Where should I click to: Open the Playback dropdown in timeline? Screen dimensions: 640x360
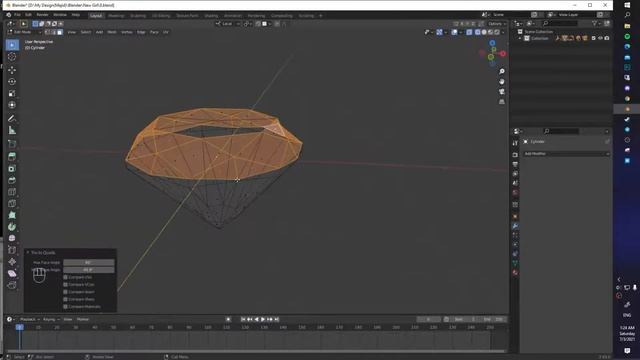point(30,319)
